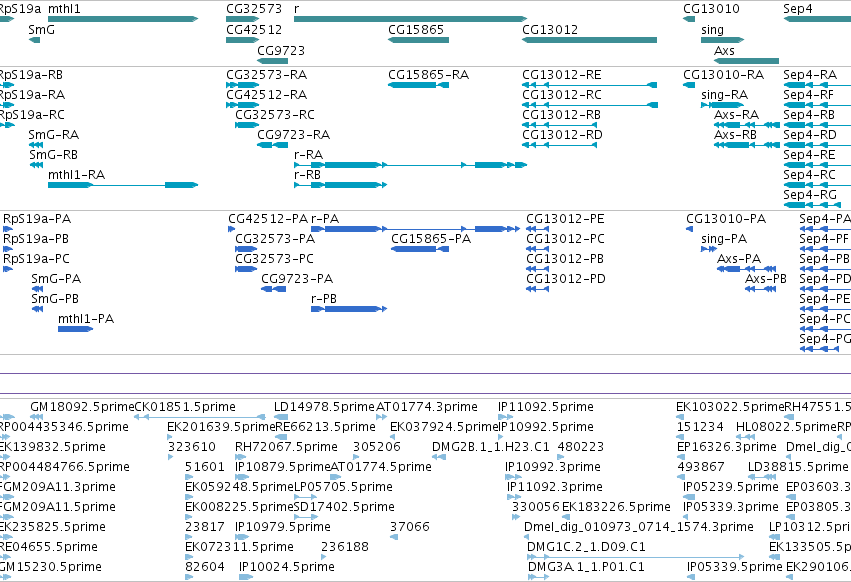Select the r-PB protein label

coord(324,299)
